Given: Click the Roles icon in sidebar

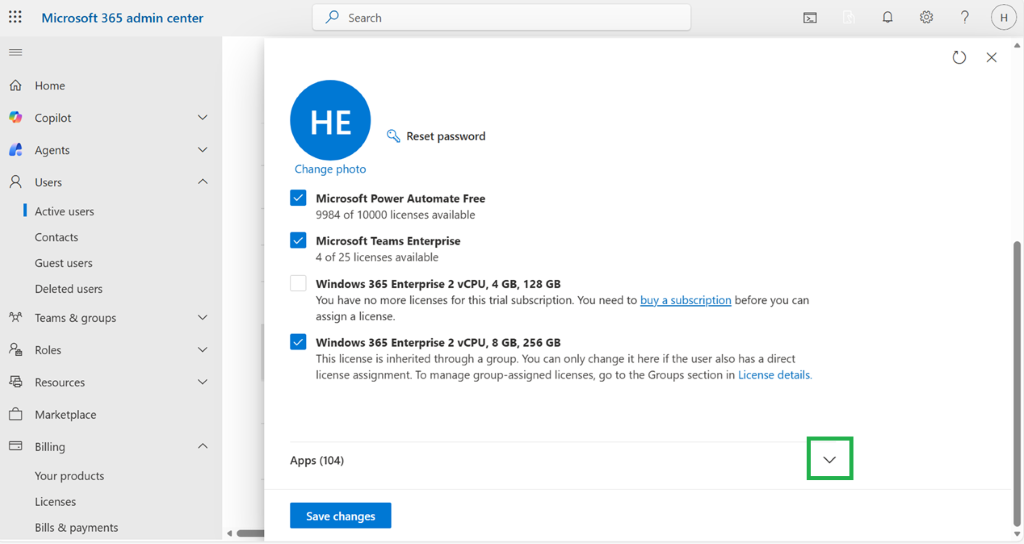Looking at the screenshot, I should click(16, 349).
